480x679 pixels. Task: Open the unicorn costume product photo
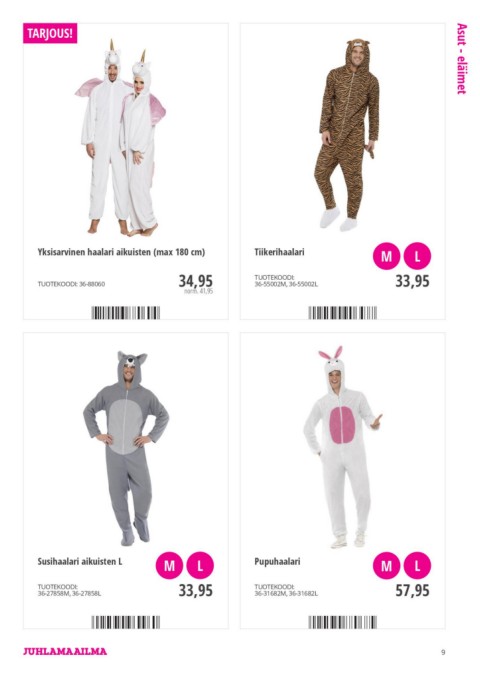coord(120,138)
